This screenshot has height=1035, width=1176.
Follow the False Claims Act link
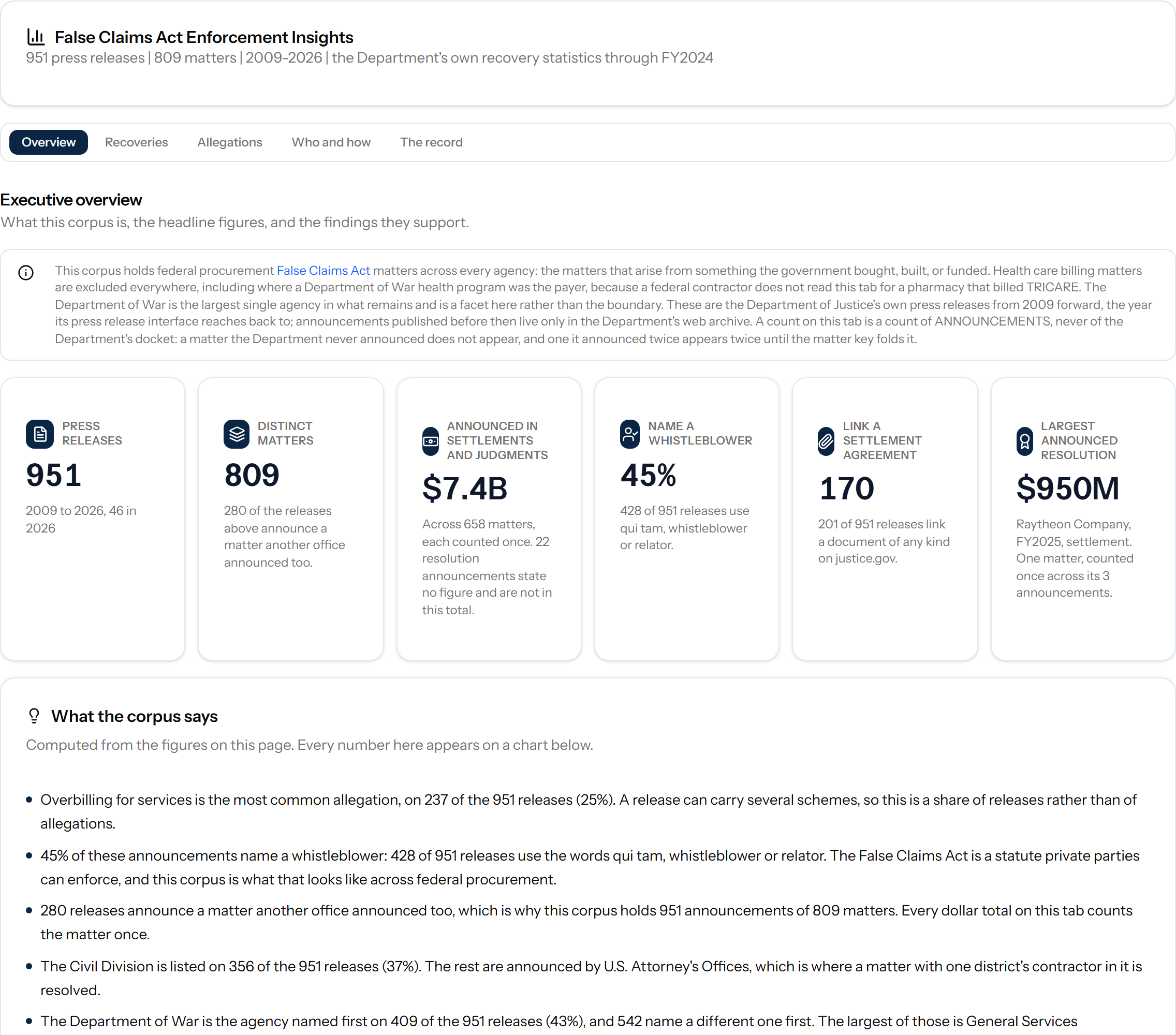pyautogui.click(x=324, y=271)
